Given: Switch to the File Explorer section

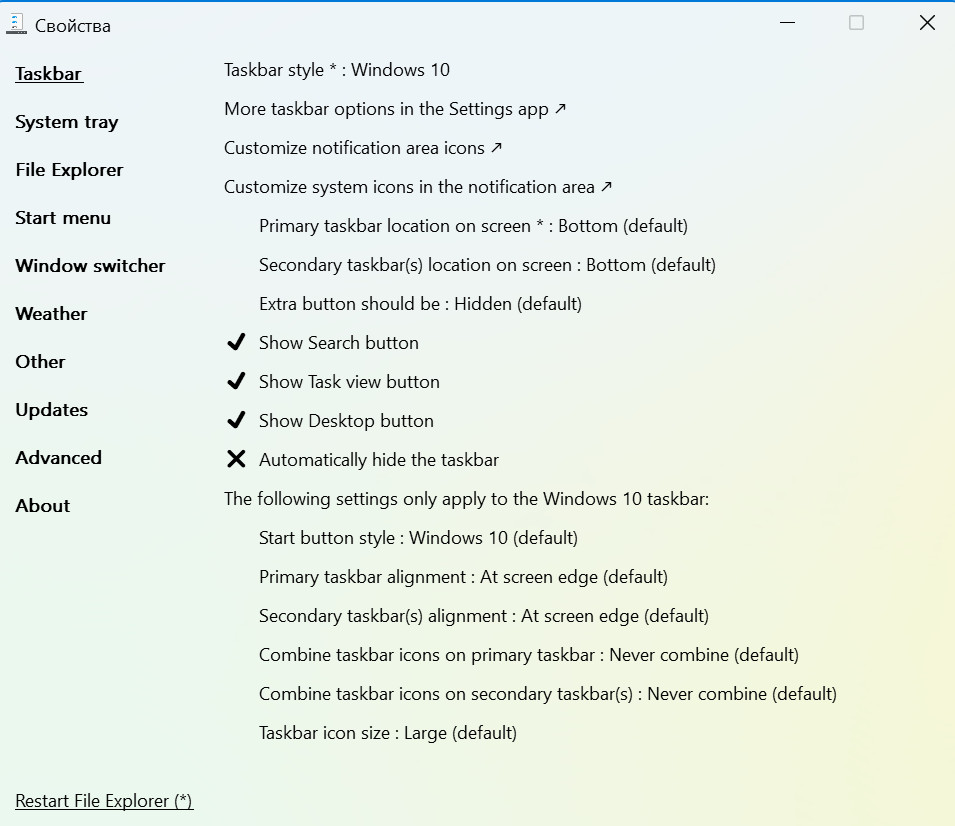Looking at the screenshot, I should 69,170.
